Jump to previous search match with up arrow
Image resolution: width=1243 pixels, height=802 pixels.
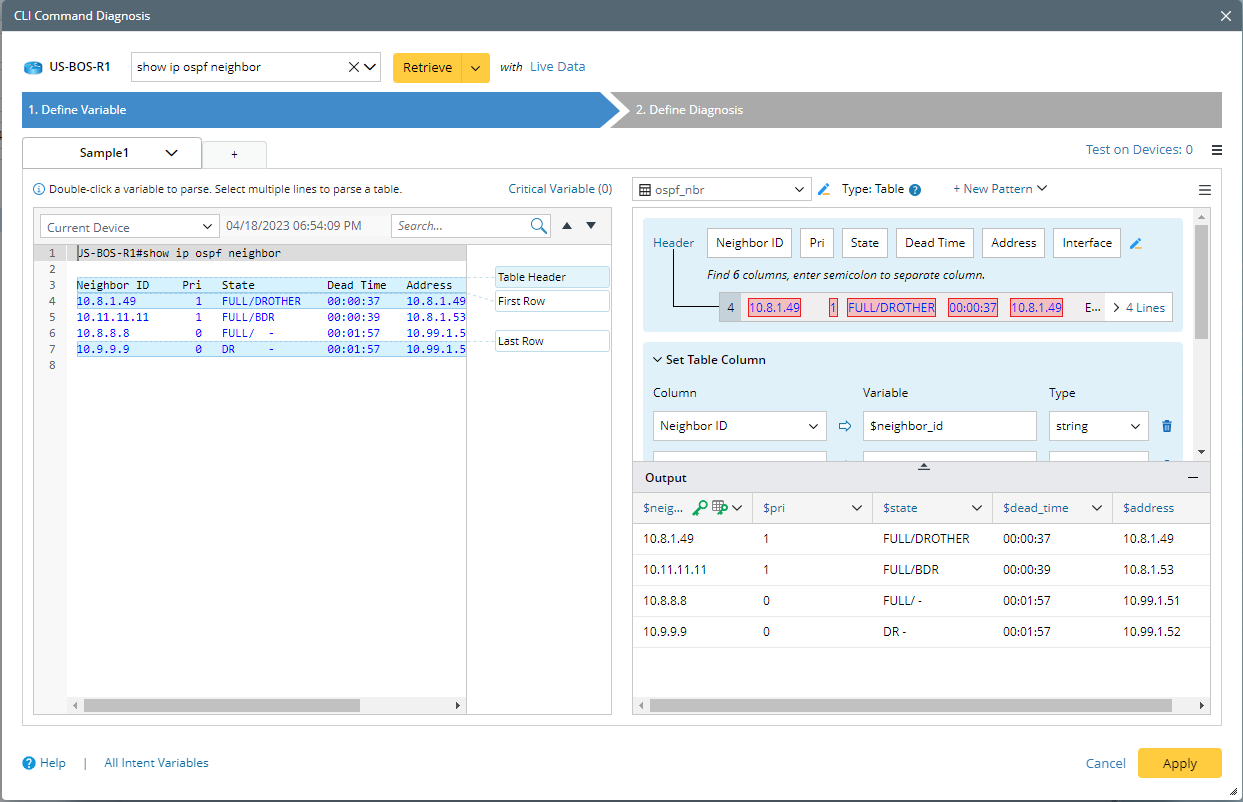(568, 226)
